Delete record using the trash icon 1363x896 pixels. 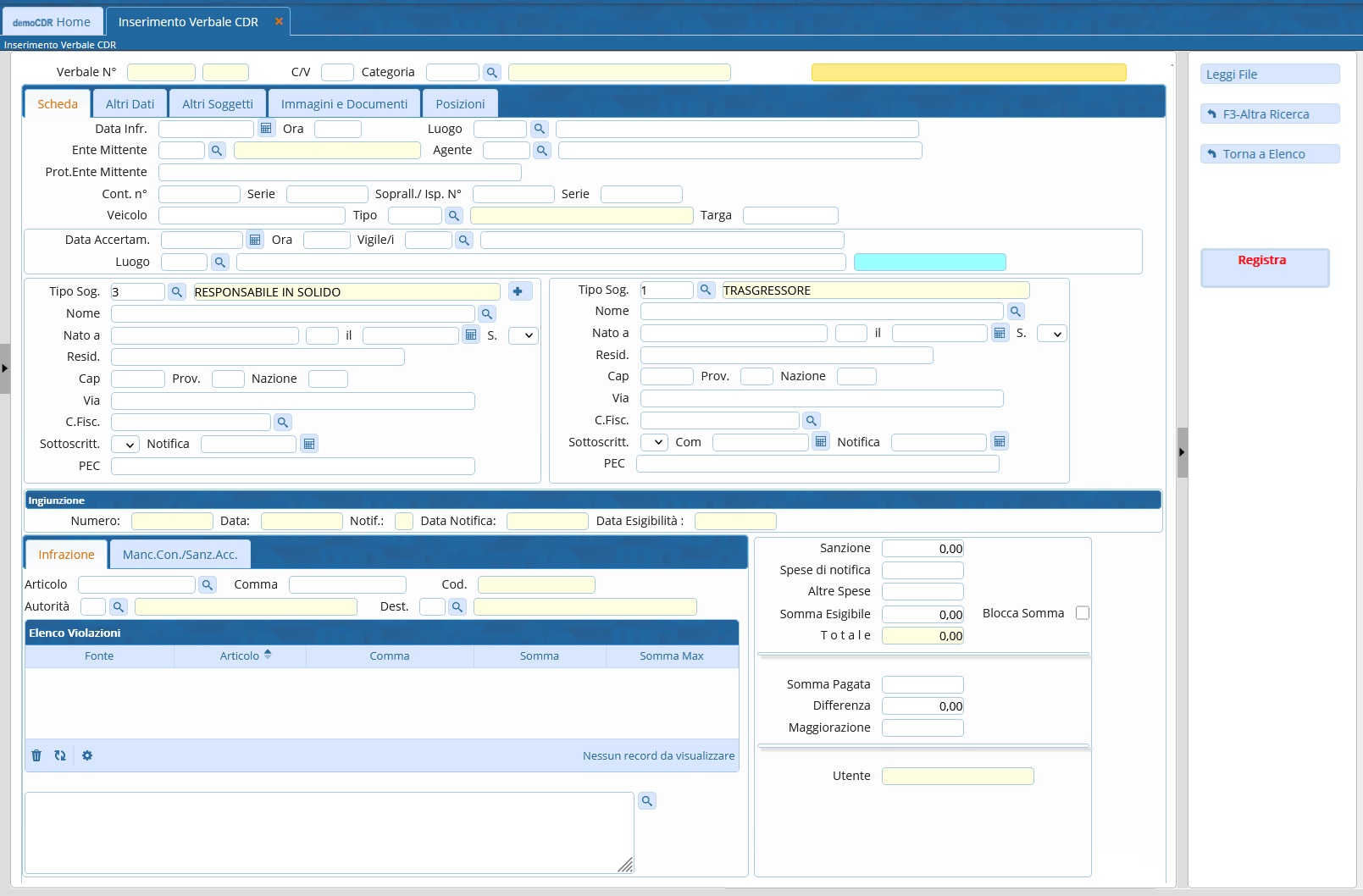(x=36, y=755)
